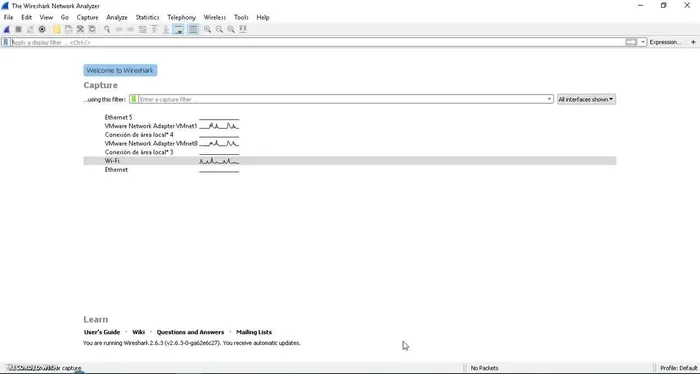
Task: Click the green capture filter bookmark icon
Action: click(133, 99)
